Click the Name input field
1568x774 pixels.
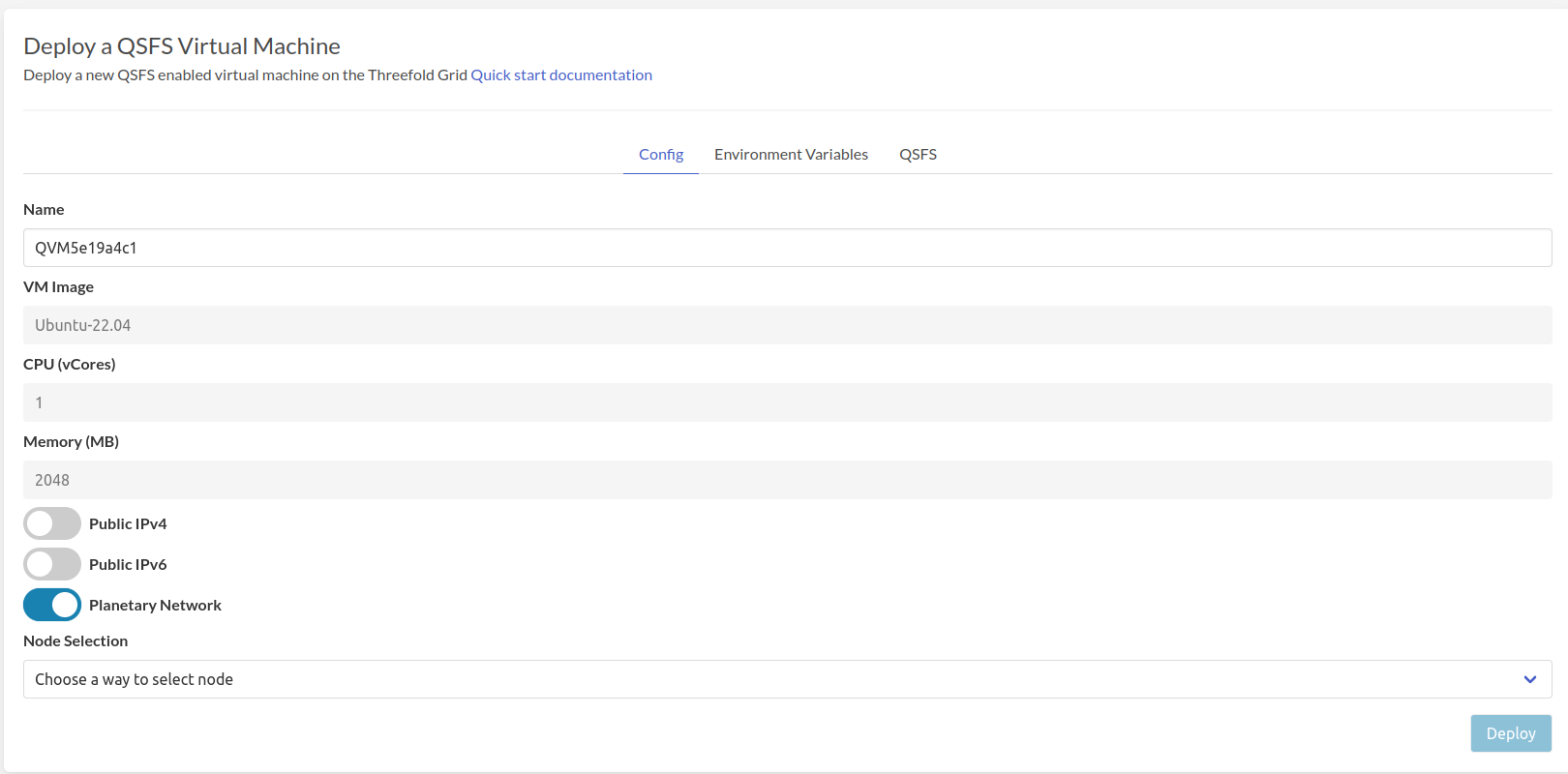pos(786,248)
